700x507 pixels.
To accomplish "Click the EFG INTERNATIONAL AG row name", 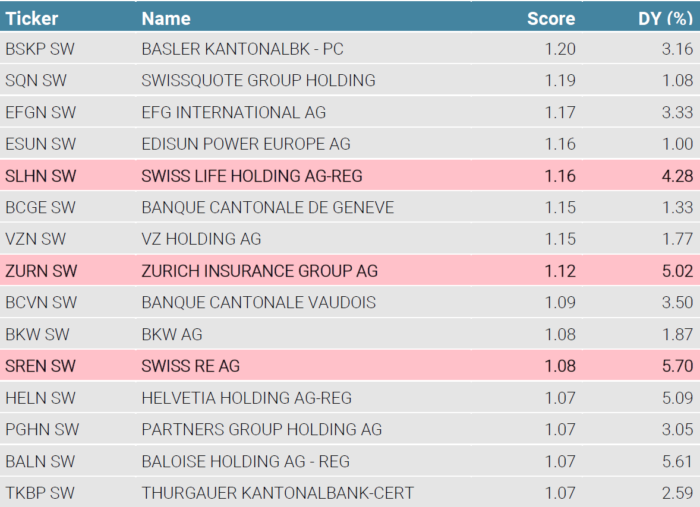I will pyautogui.click(x=234, y=112).
